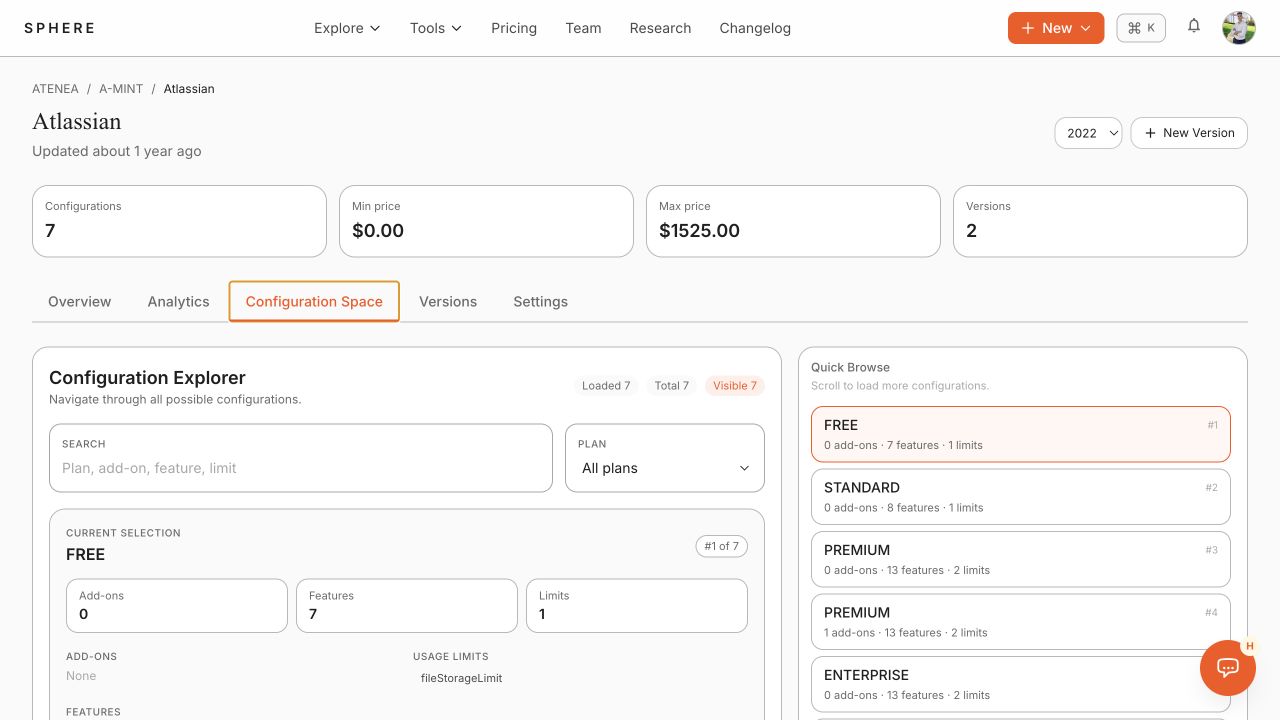Image resolution: width=1280 pixels, height=720 pixels.
Task: Open the Versions tab
Action: click(x=448, y=301)
